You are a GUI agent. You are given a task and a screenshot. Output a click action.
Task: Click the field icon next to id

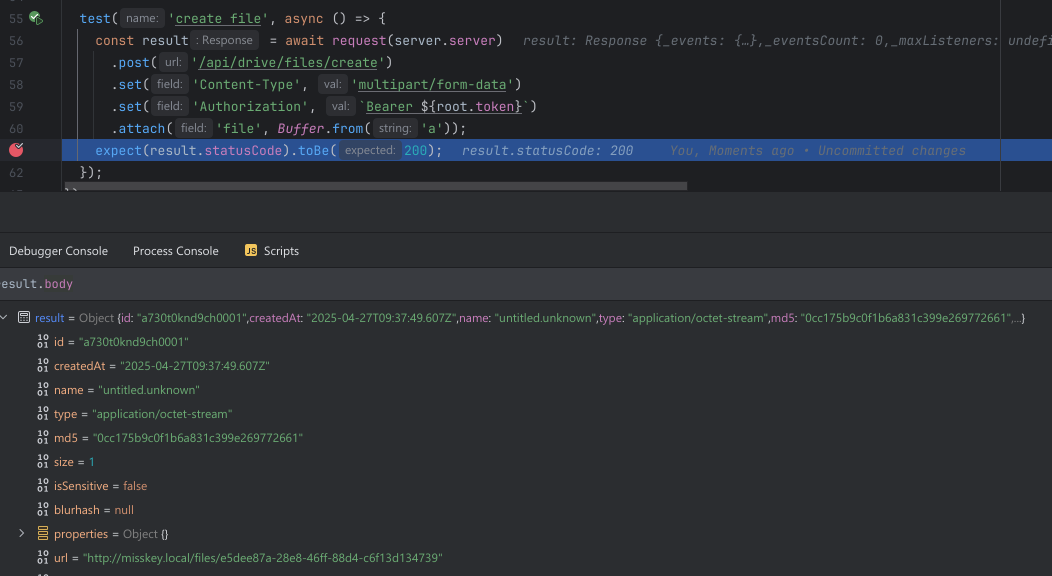42,342
